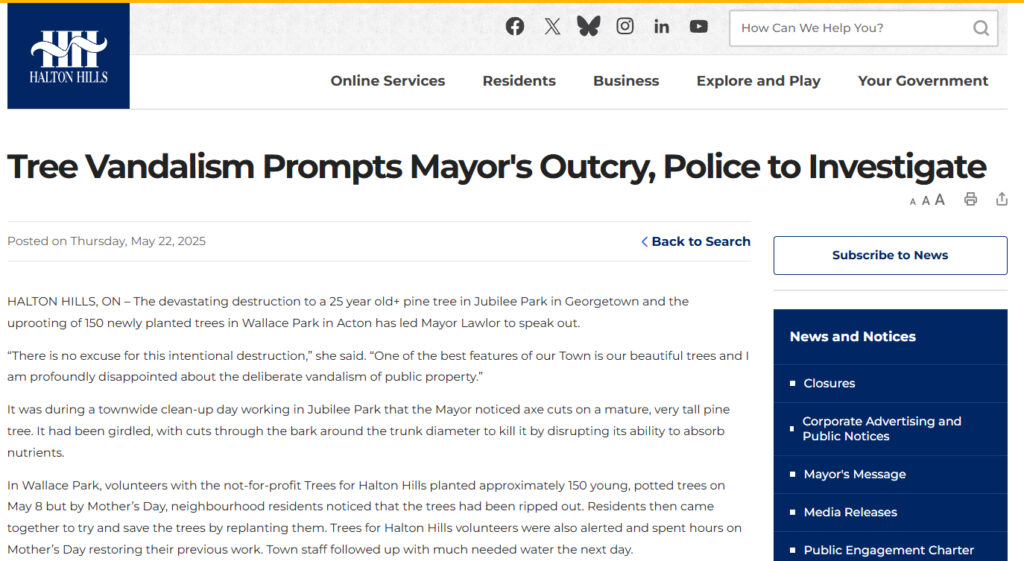Open the News and Notices sidebar heading
The image size is (1024, 561).
tap(852, 336)
